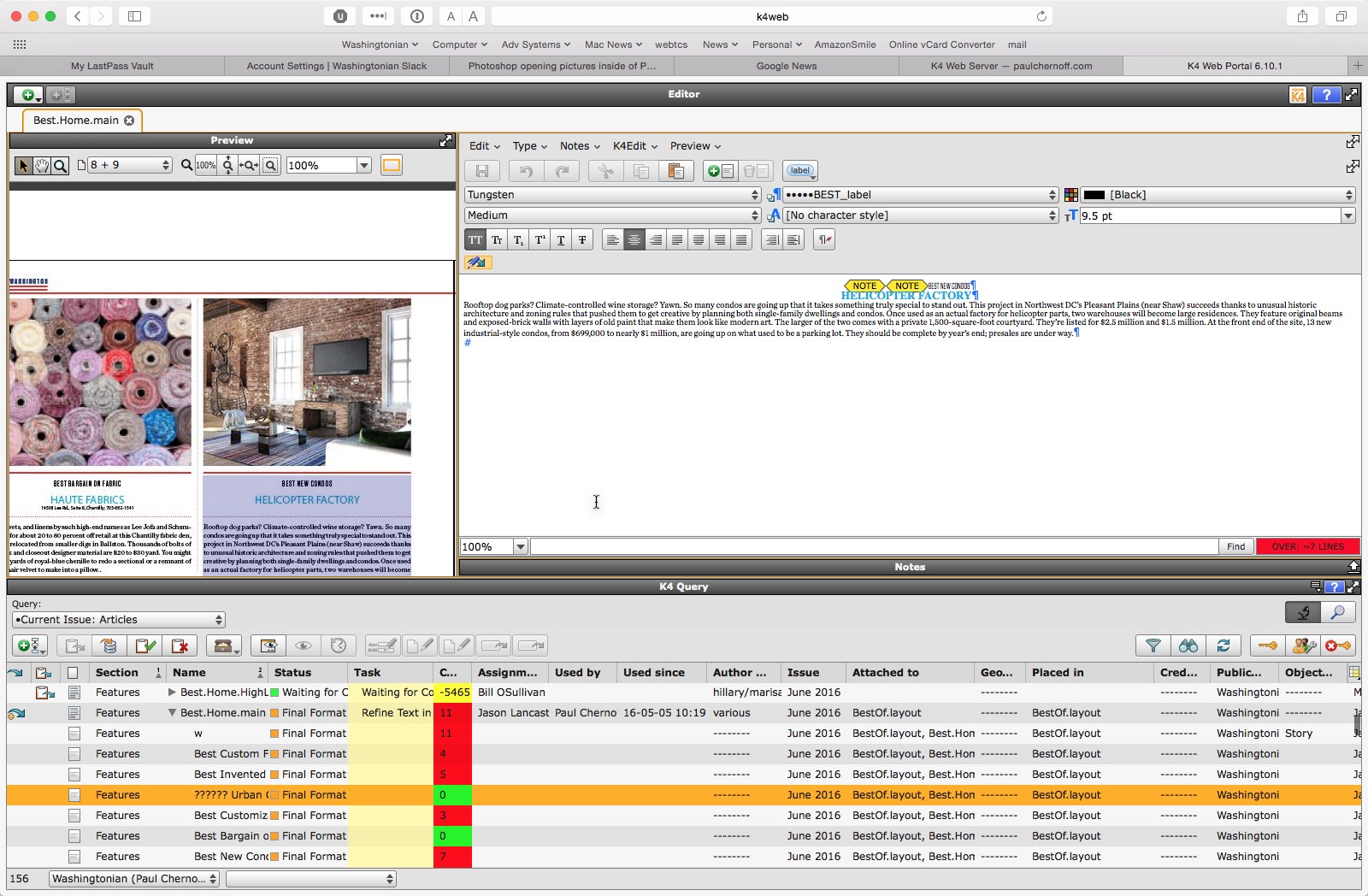Open the page 8 + 9 spread selector
Image resolution: width=1368 pixels, height=896 pixels.
(x=131, y=165)
